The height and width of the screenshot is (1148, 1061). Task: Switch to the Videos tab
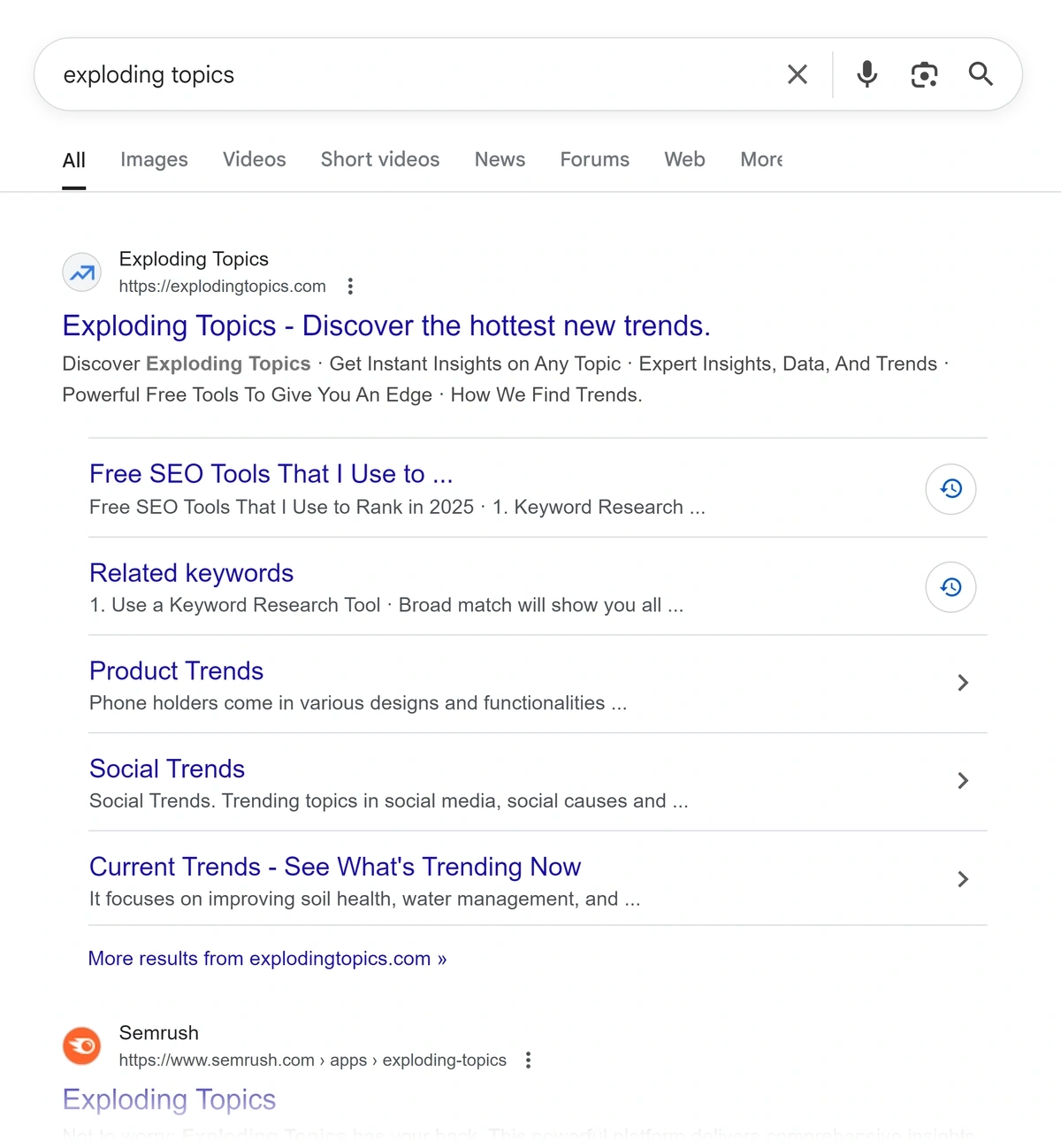(x=255, y=160)
